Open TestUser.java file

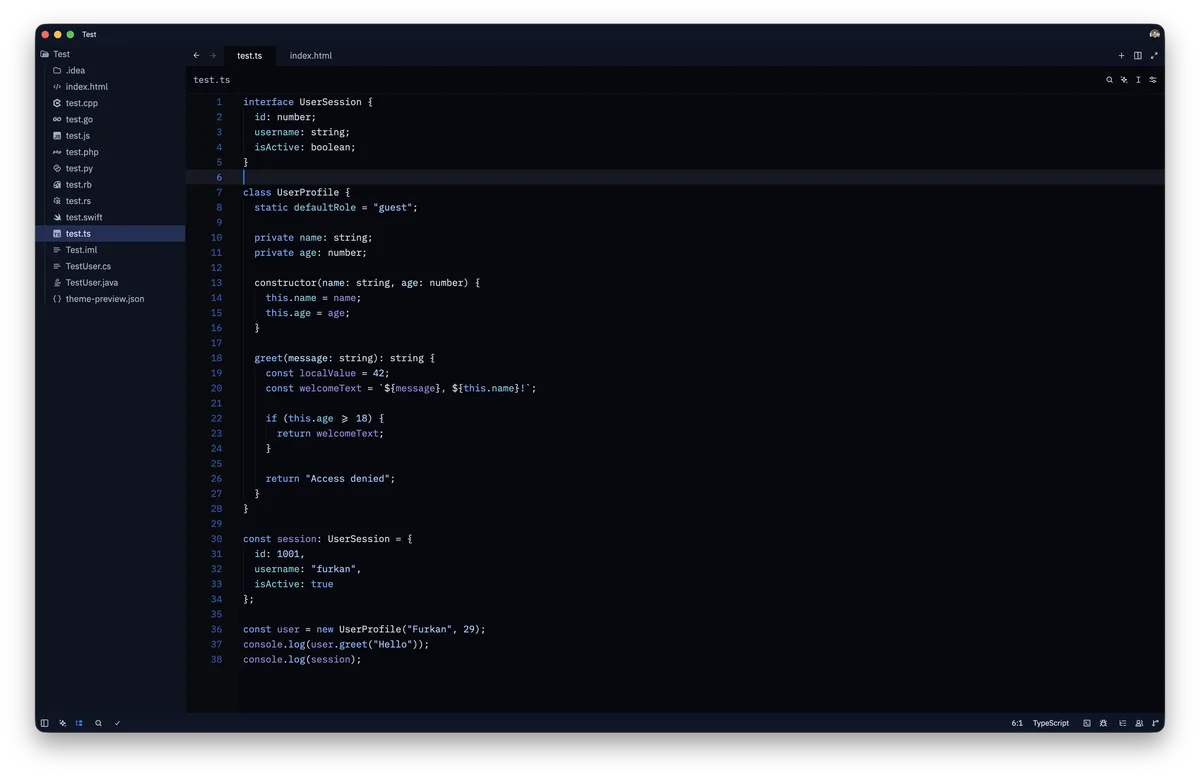click(x=110, y=283)
